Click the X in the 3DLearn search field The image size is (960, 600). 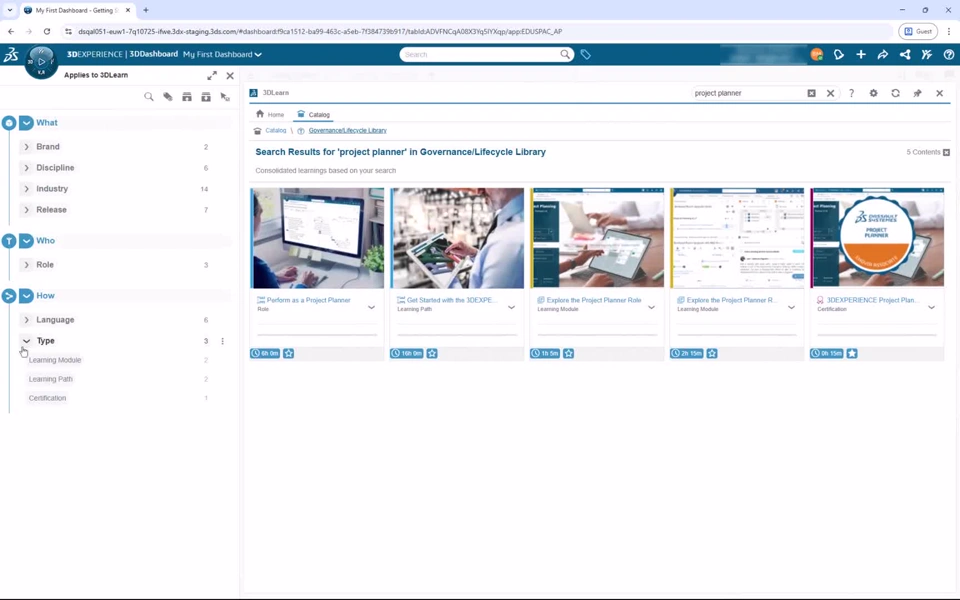830,93
